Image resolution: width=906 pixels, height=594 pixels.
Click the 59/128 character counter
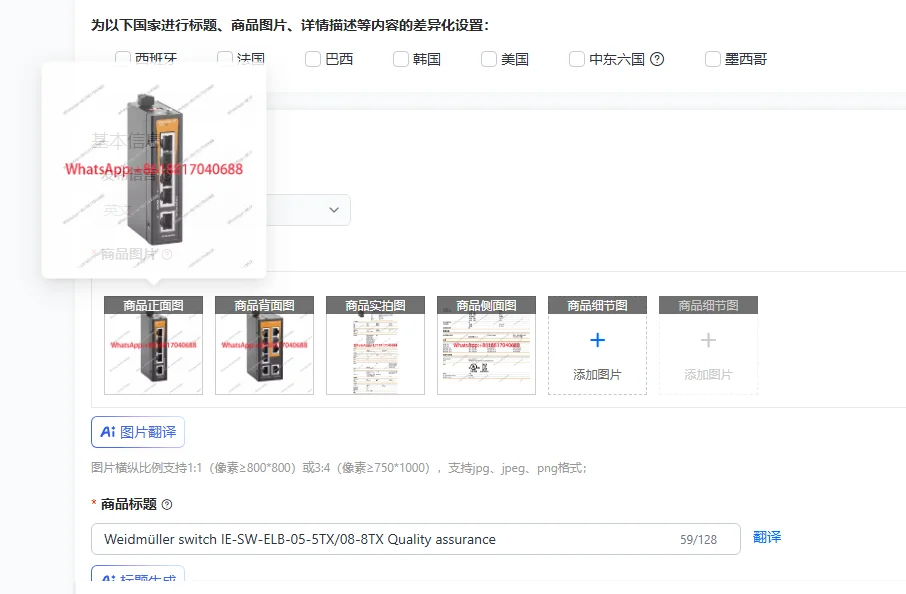pyautogui.click(x=698, y=540)
